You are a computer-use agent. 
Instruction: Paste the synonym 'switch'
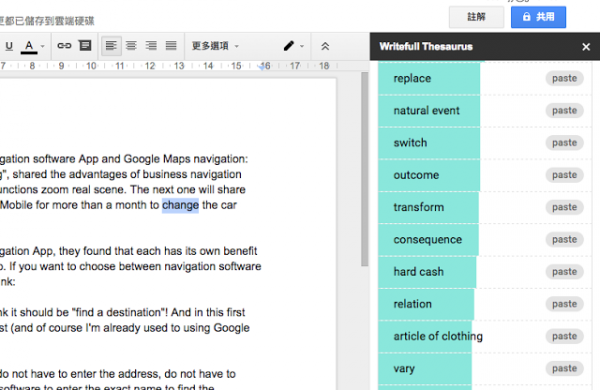564,143
